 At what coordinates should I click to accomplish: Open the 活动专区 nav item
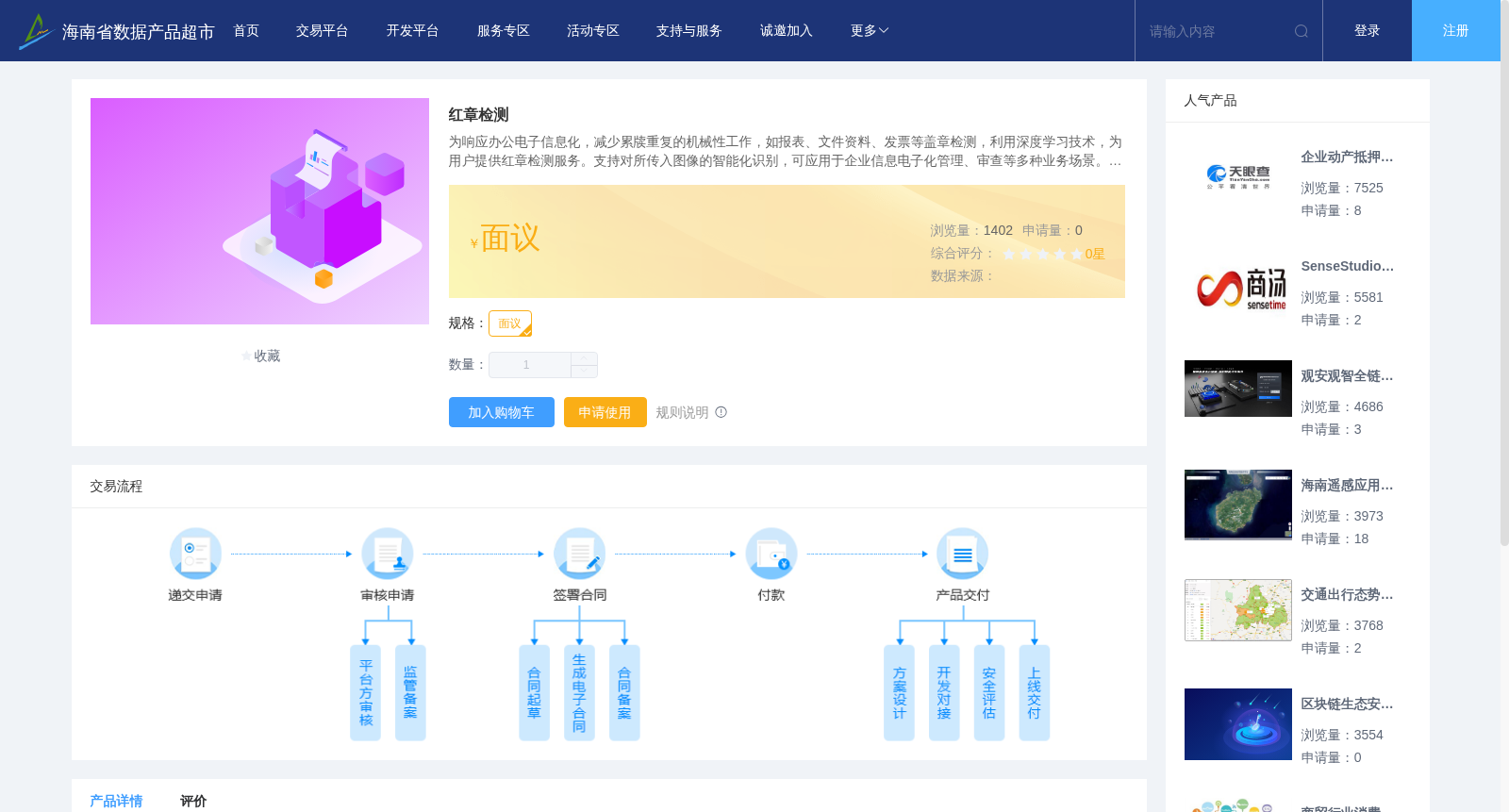[593, 31]
